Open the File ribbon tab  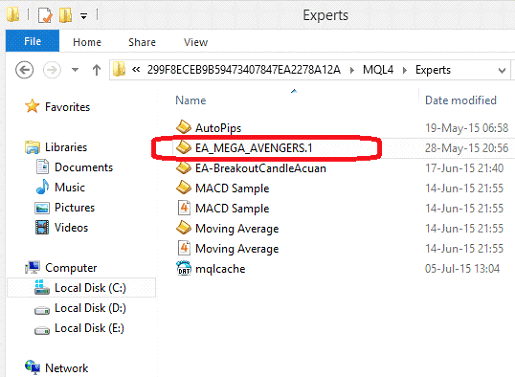(x=32, y=41)
